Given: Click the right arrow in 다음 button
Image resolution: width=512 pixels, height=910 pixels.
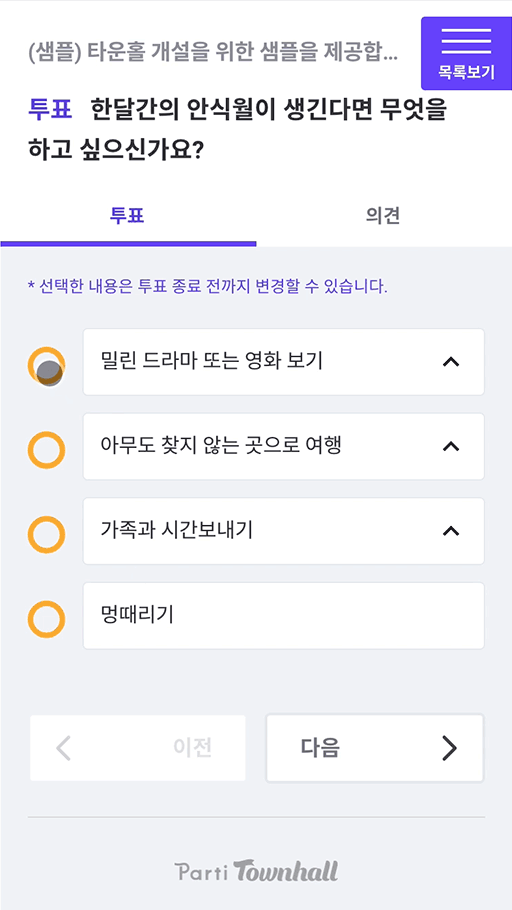Looking at the screenshot, I should click(x=449, y=748).
